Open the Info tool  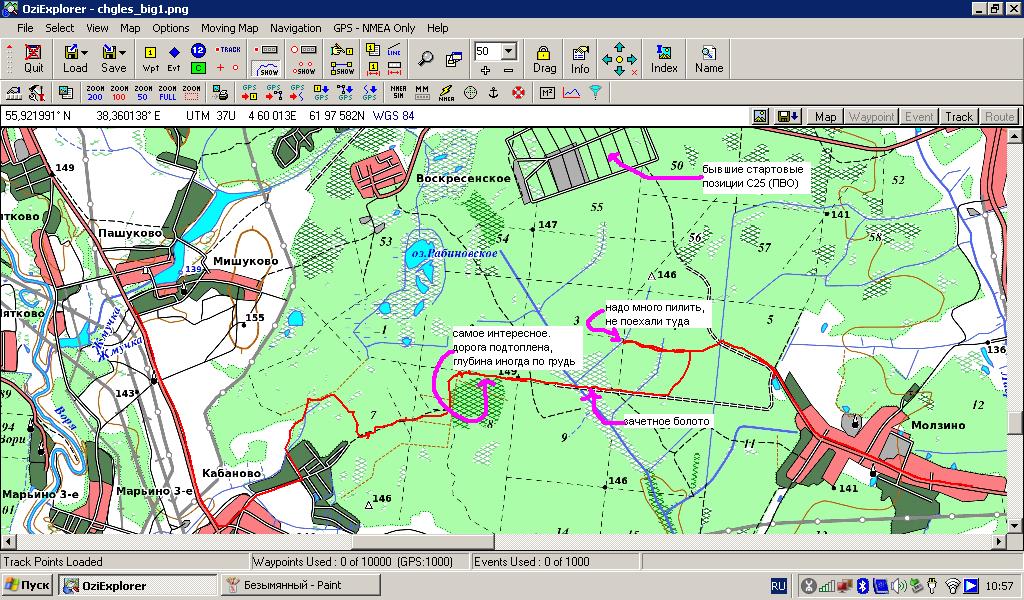coord(580,58)
